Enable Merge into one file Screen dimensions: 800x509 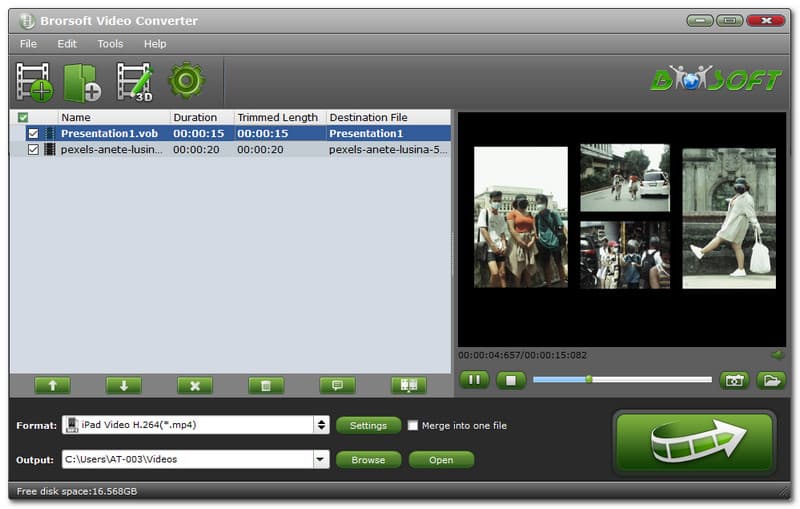[413, 425]
